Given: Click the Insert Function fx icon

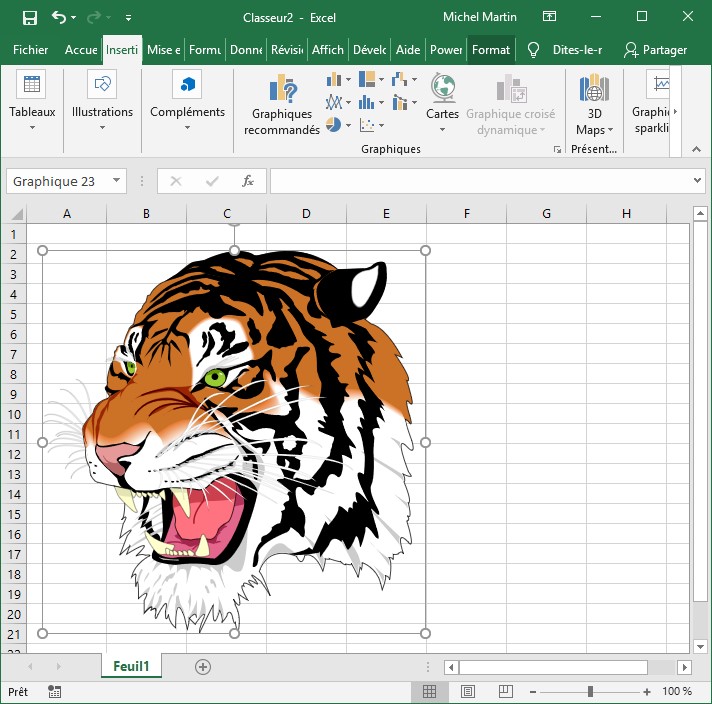Looking at the screenshot, I should pos(248,181).
